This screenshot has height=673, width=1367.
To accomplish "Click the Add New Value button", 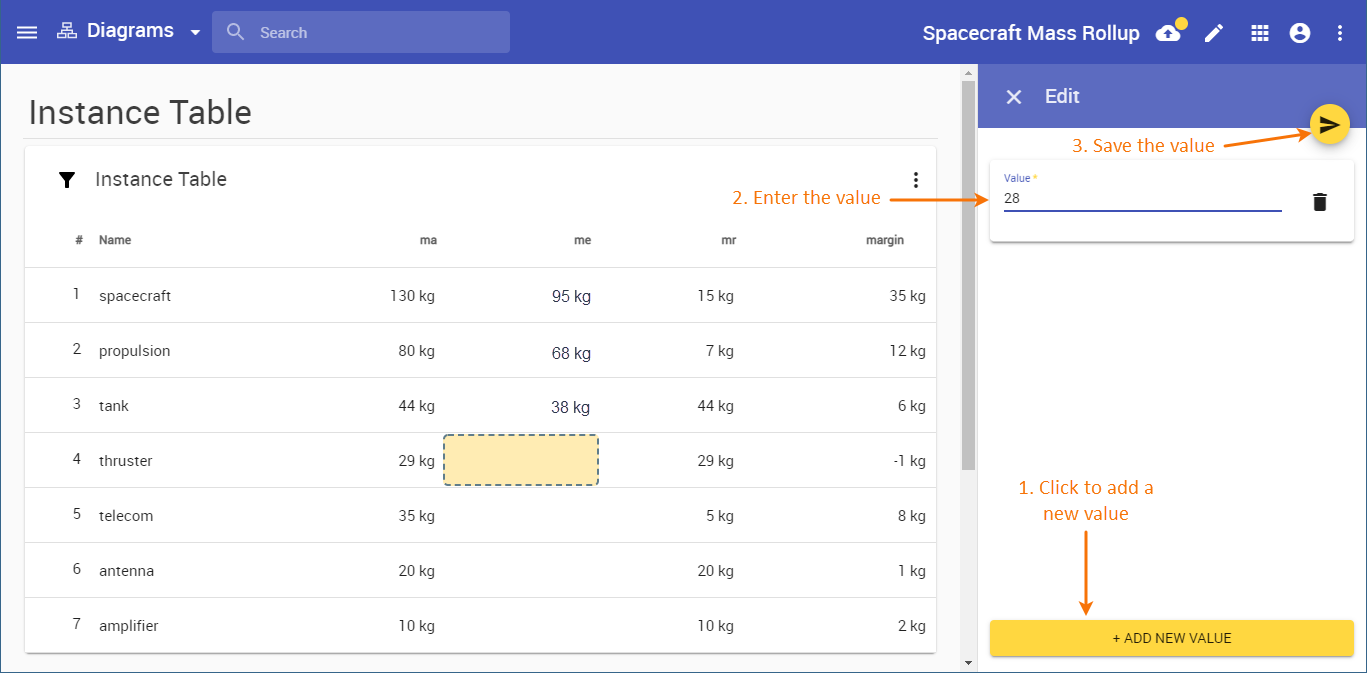I will [x=1171, y=638].
